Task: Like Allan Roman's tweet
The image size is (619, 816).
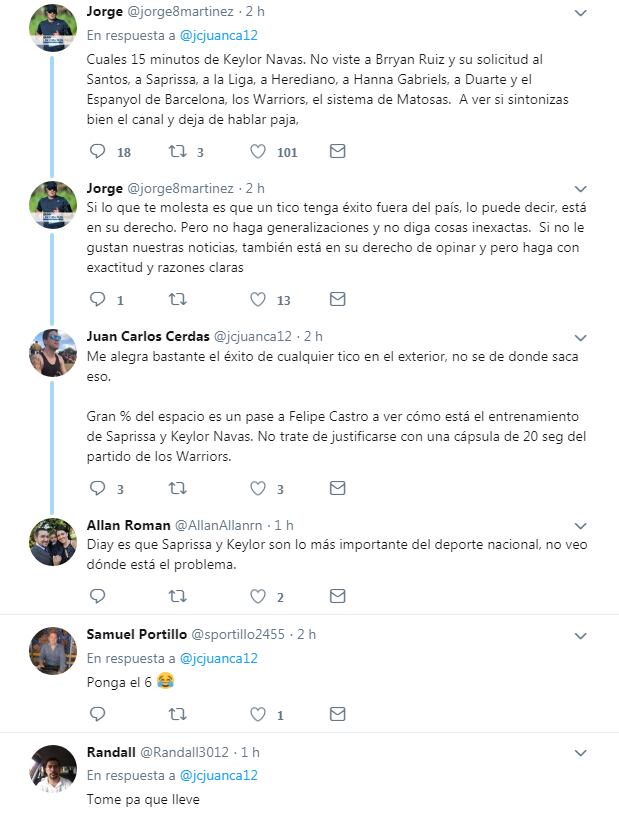Action: [x=258, y=596]
